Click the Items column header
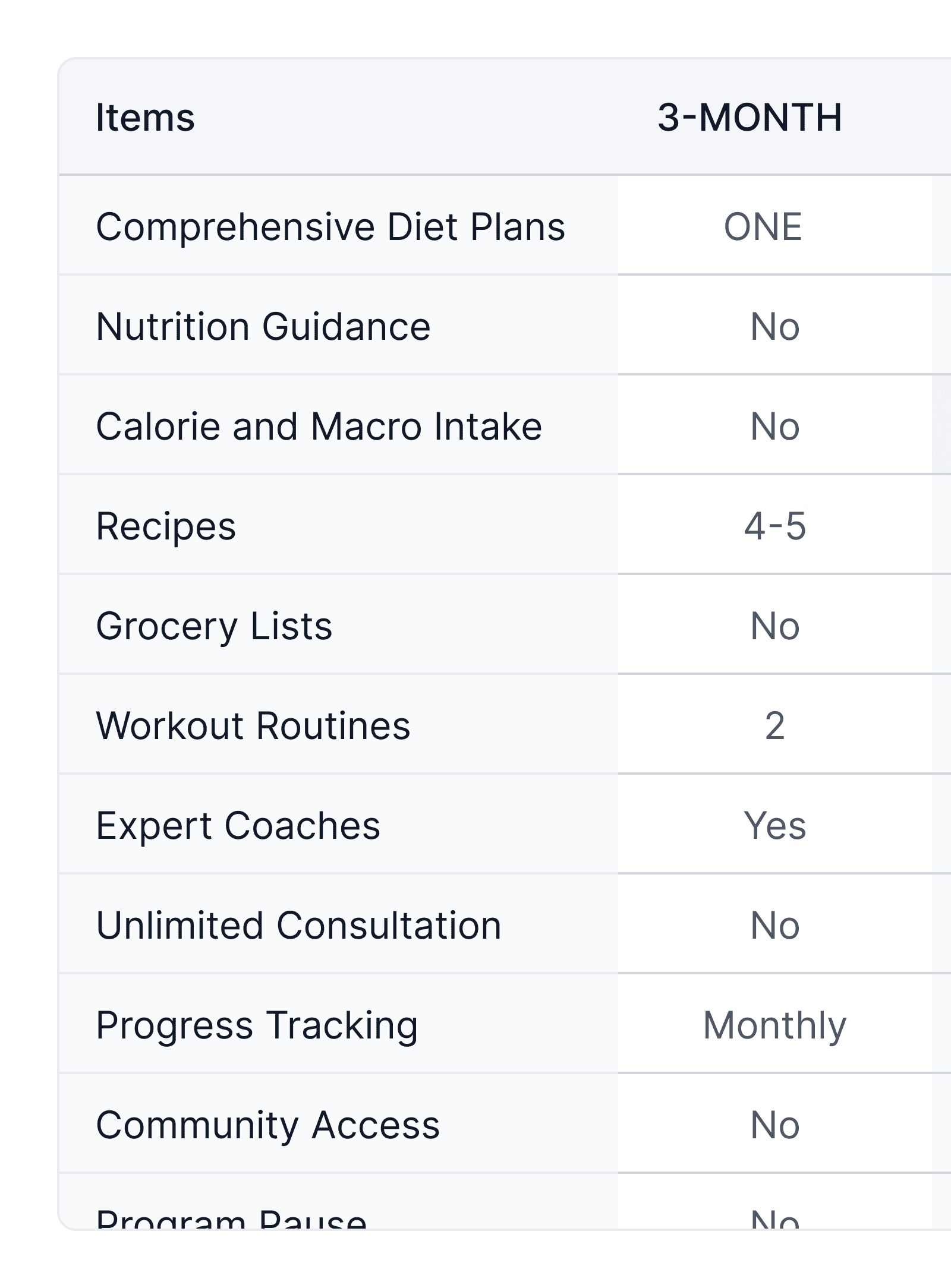The width and height of the screenshot is (951, 1288). (x=146, y=117)
